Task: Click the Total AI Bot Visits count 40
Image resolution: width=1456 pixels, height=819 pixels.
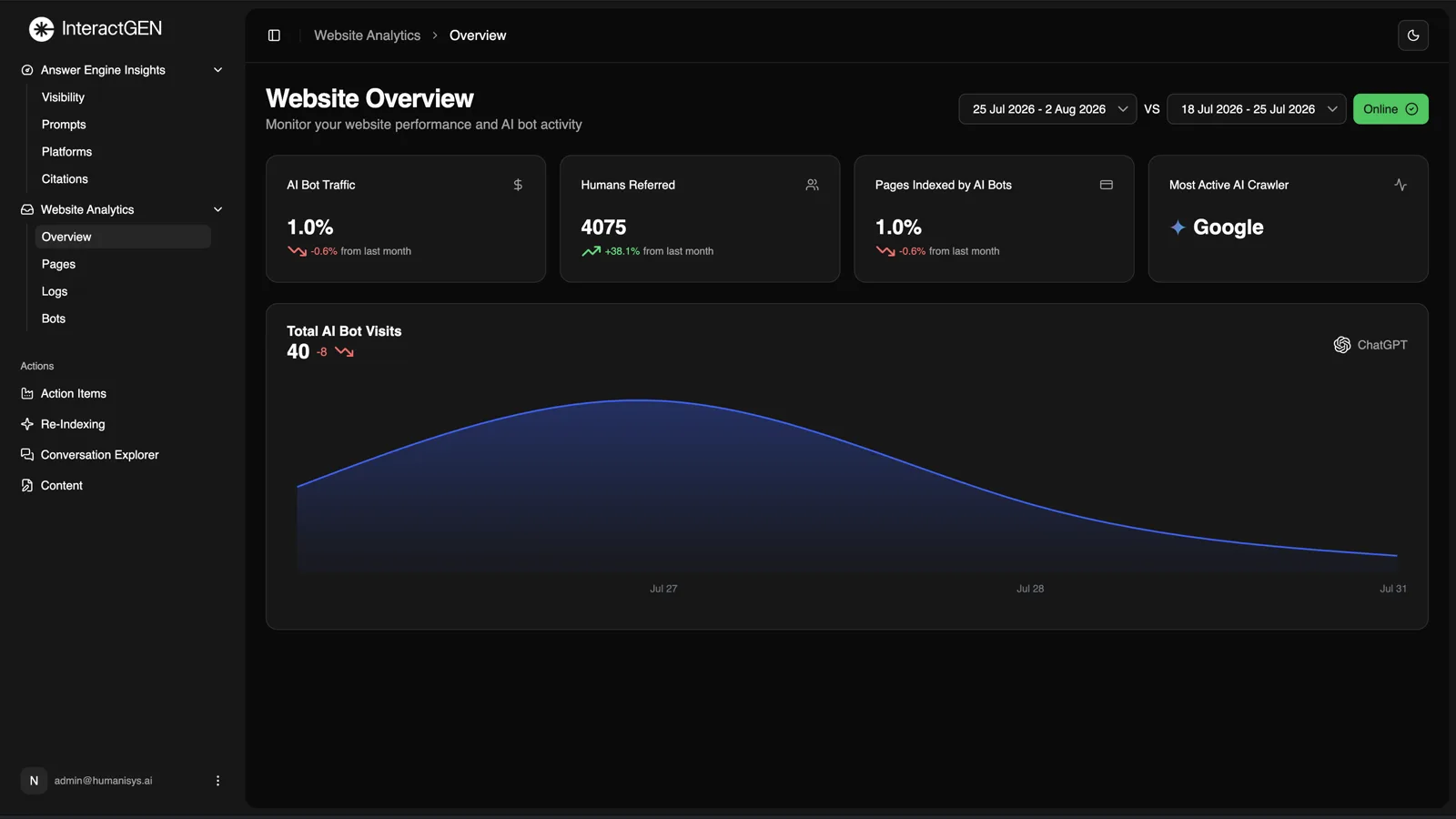Action: tap(298, 352)
